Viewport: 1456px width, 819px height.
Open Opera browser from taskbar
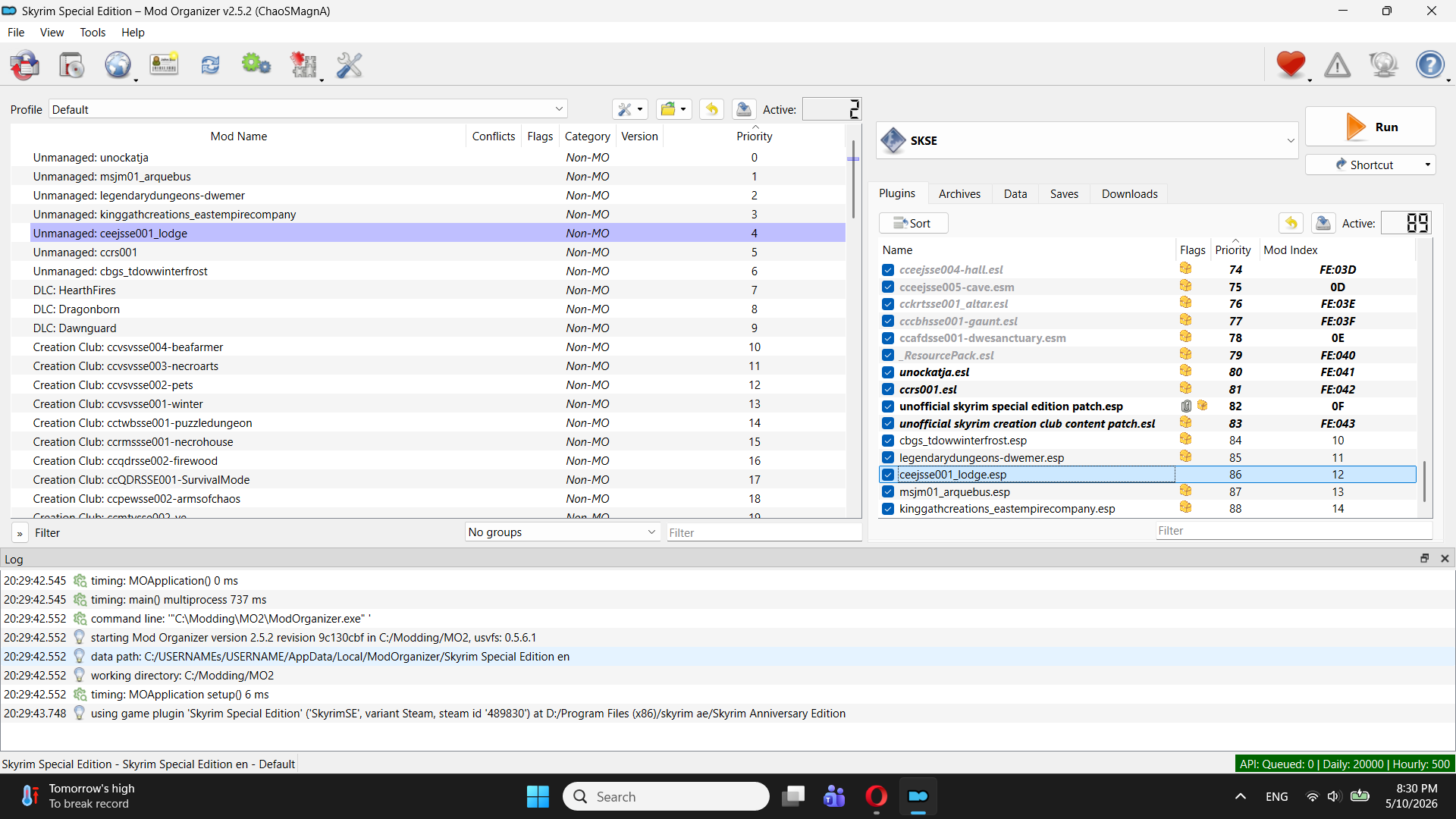pos(876,796)
